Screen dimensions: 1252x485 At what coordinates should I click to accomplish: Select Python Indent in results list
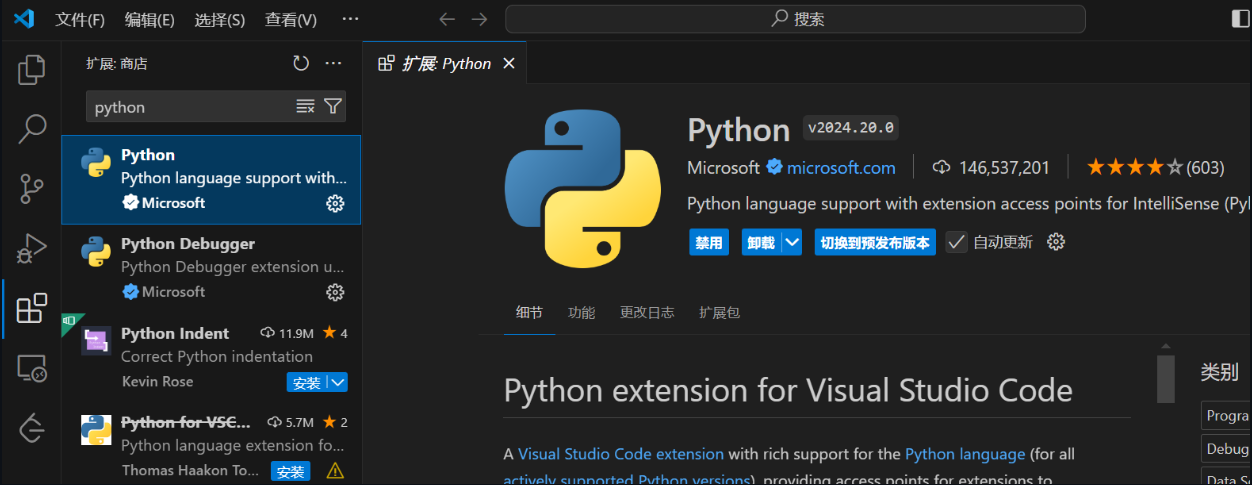coord(211,357)
